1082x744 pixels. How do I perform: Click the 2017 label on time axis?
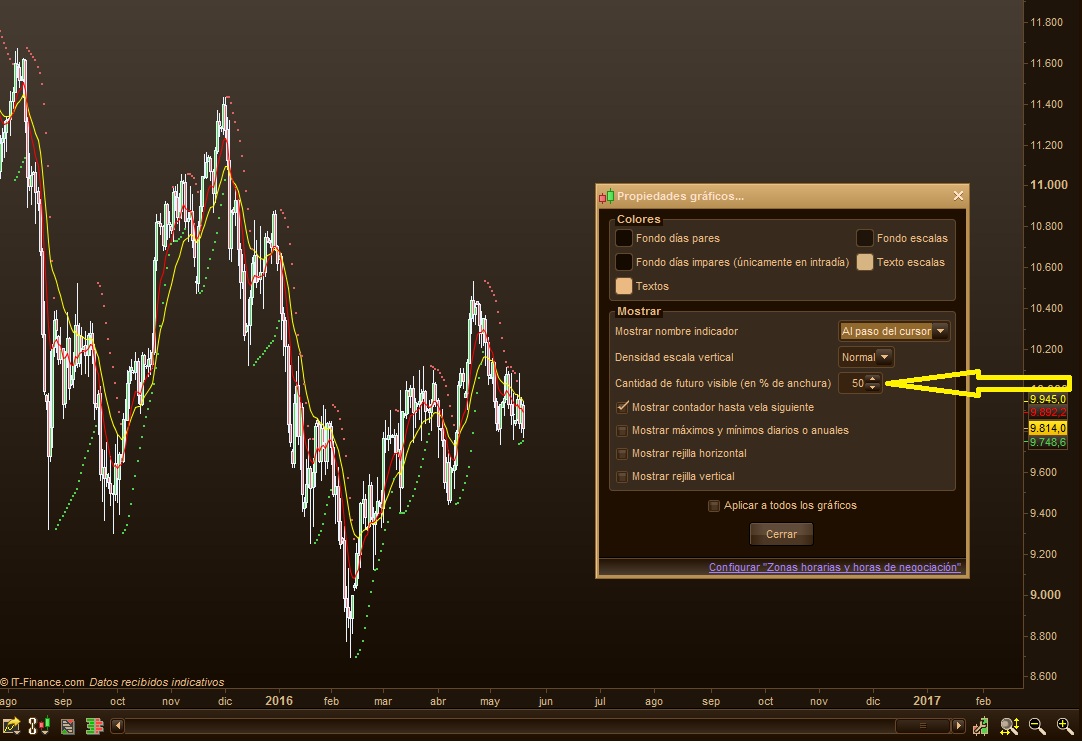click(x=926, y=701)
